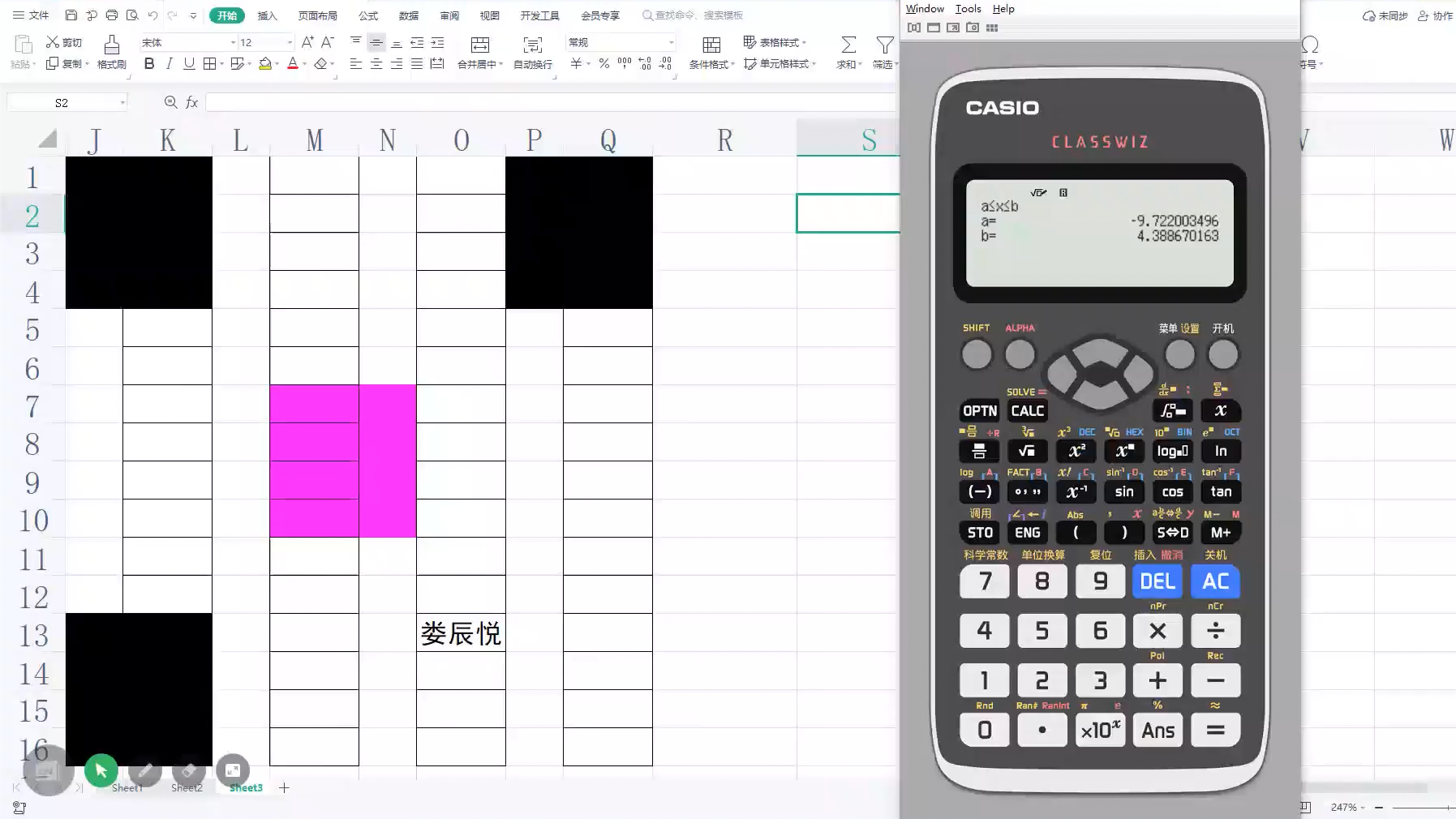Click the calculator sin key
Image resolution: width=1456 pixels, height=819 pixels.
(x=1124, y=491)
